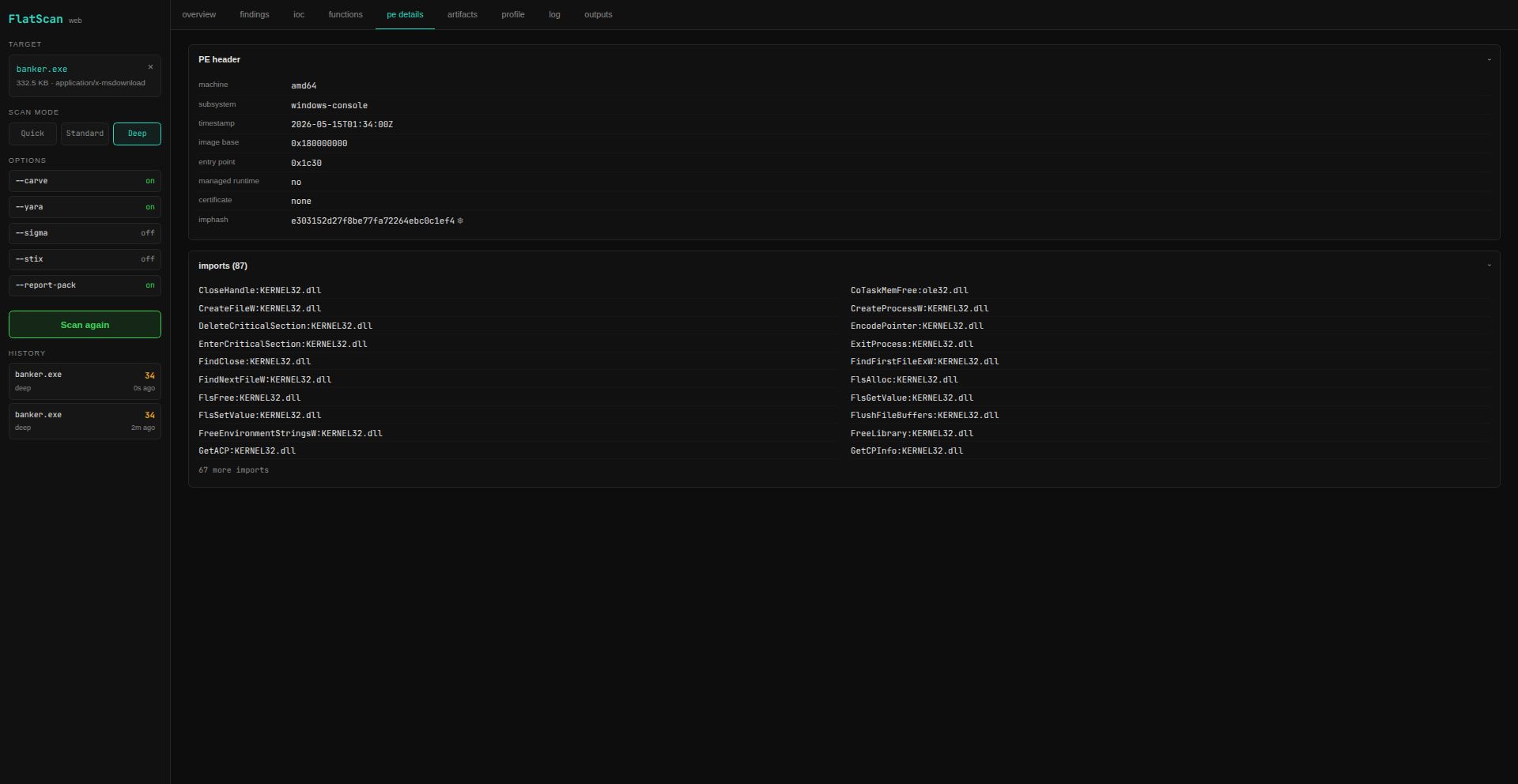The height and width of the screenshot is (784, 1518).
Task: Collapse the imports (87) panel chevron
Action: (x=1489, y=266)
